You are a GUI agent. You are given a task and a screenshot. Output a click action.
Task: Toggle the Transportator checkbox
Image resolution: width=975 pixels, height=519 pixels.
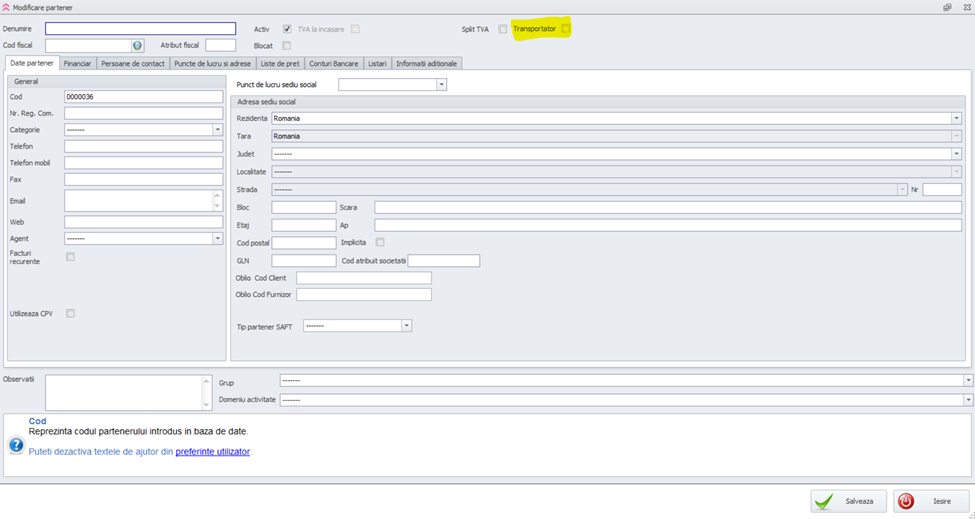(x=566, y=29)
